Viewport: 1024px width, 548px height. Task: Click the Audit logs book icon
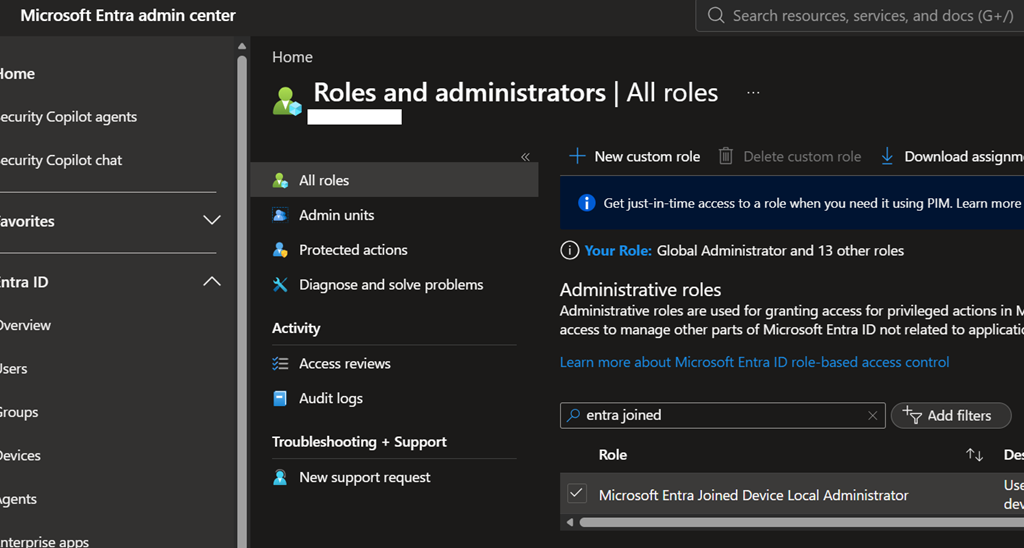point(280,398)
